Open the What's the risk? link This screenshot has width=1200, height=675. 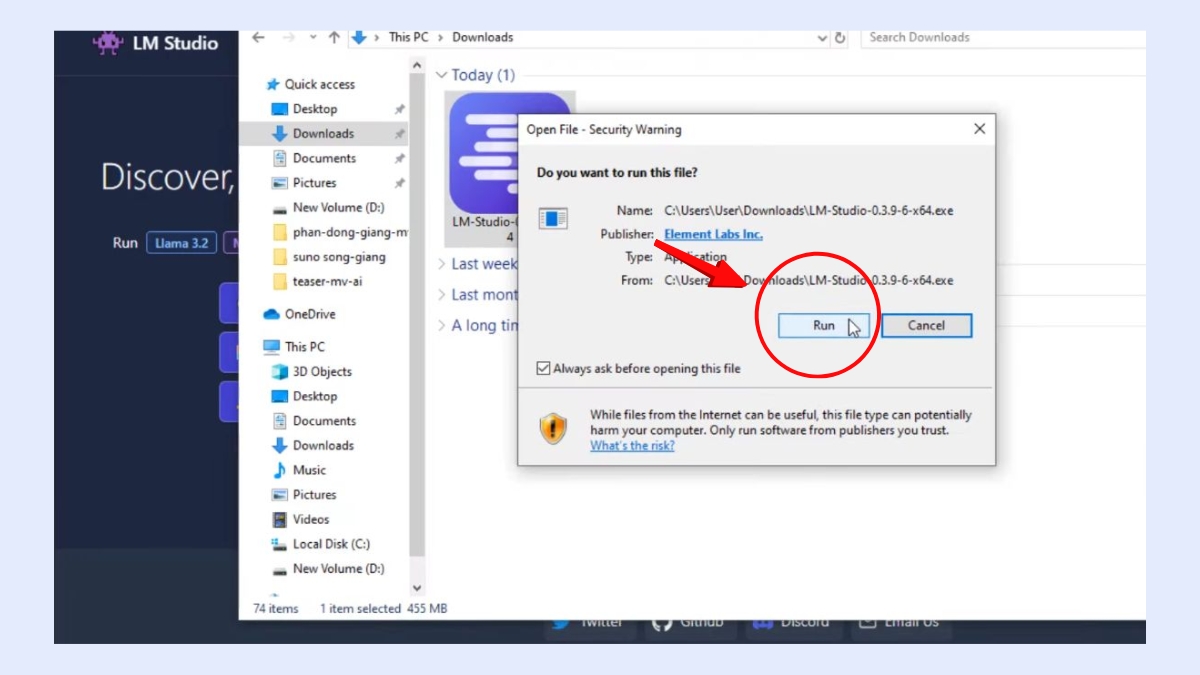click(632, 446)
